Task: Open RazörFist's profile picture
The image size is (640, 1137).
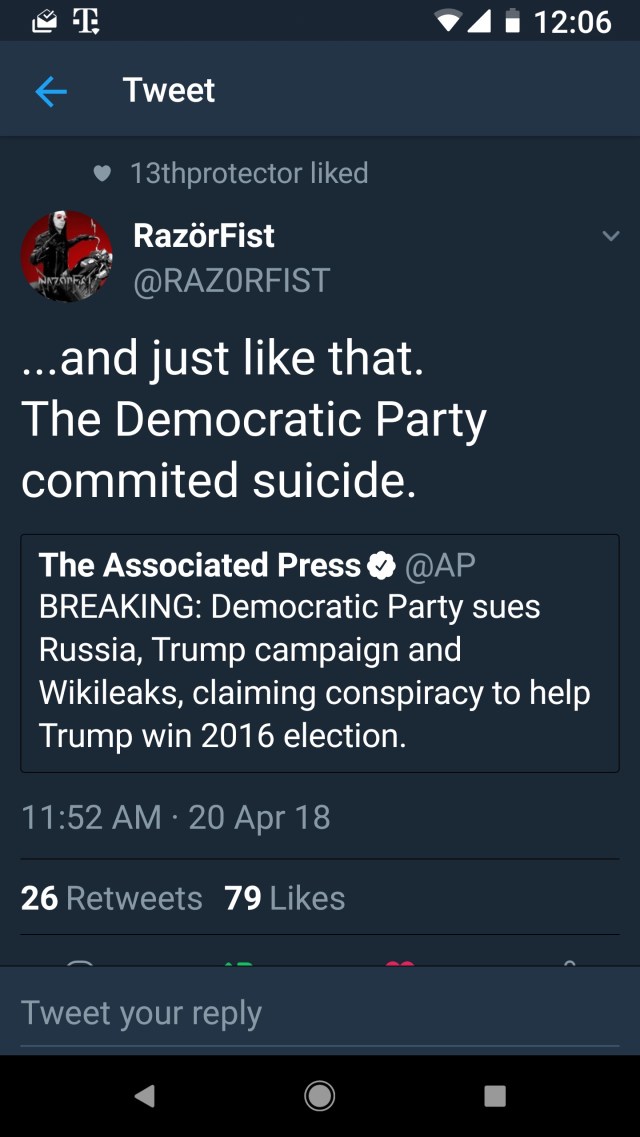Action: (67, 256)
